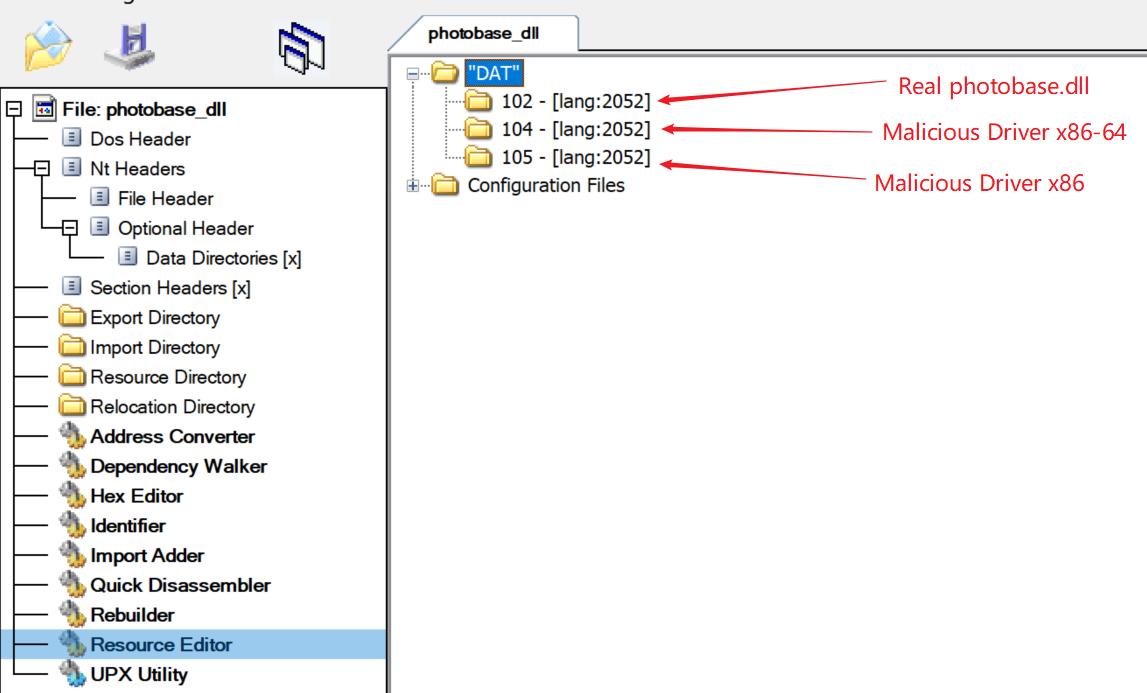
Task: Open the Identifier tool
Action: [128, 525]
